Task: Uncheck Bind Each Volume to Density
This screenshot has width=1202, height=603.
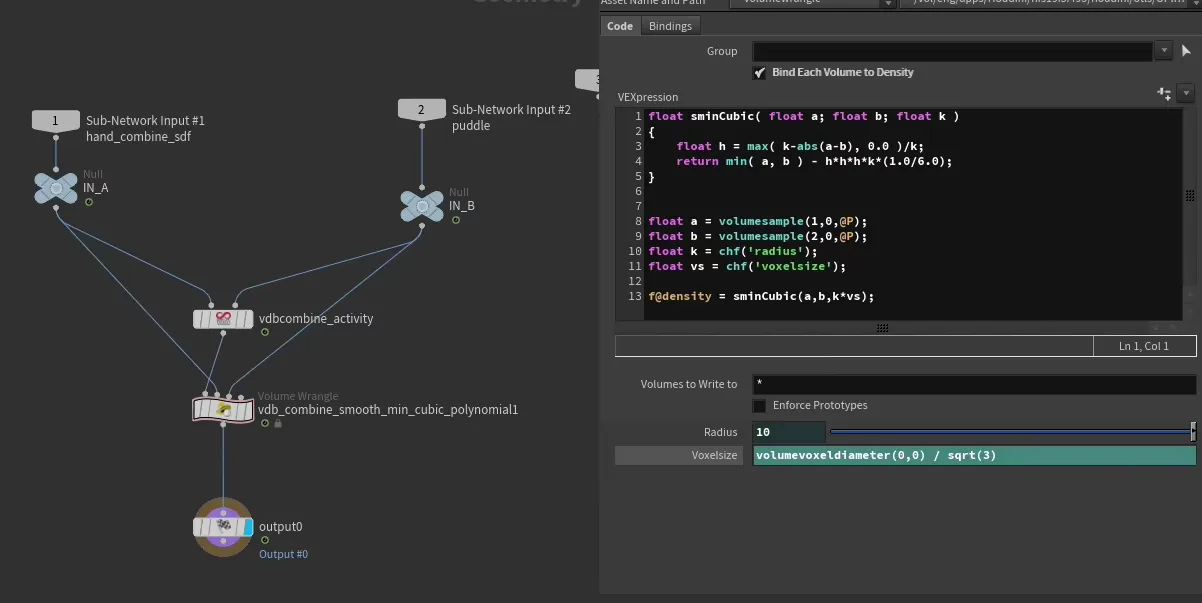Action: click(760, 73)
